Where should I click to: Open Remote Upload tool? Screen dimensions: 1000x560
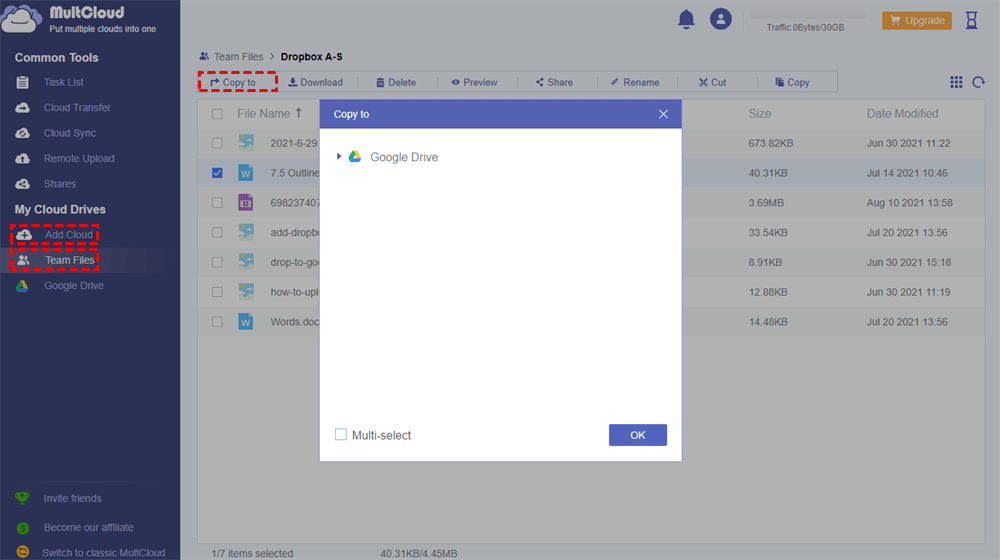tap(78, 159)
